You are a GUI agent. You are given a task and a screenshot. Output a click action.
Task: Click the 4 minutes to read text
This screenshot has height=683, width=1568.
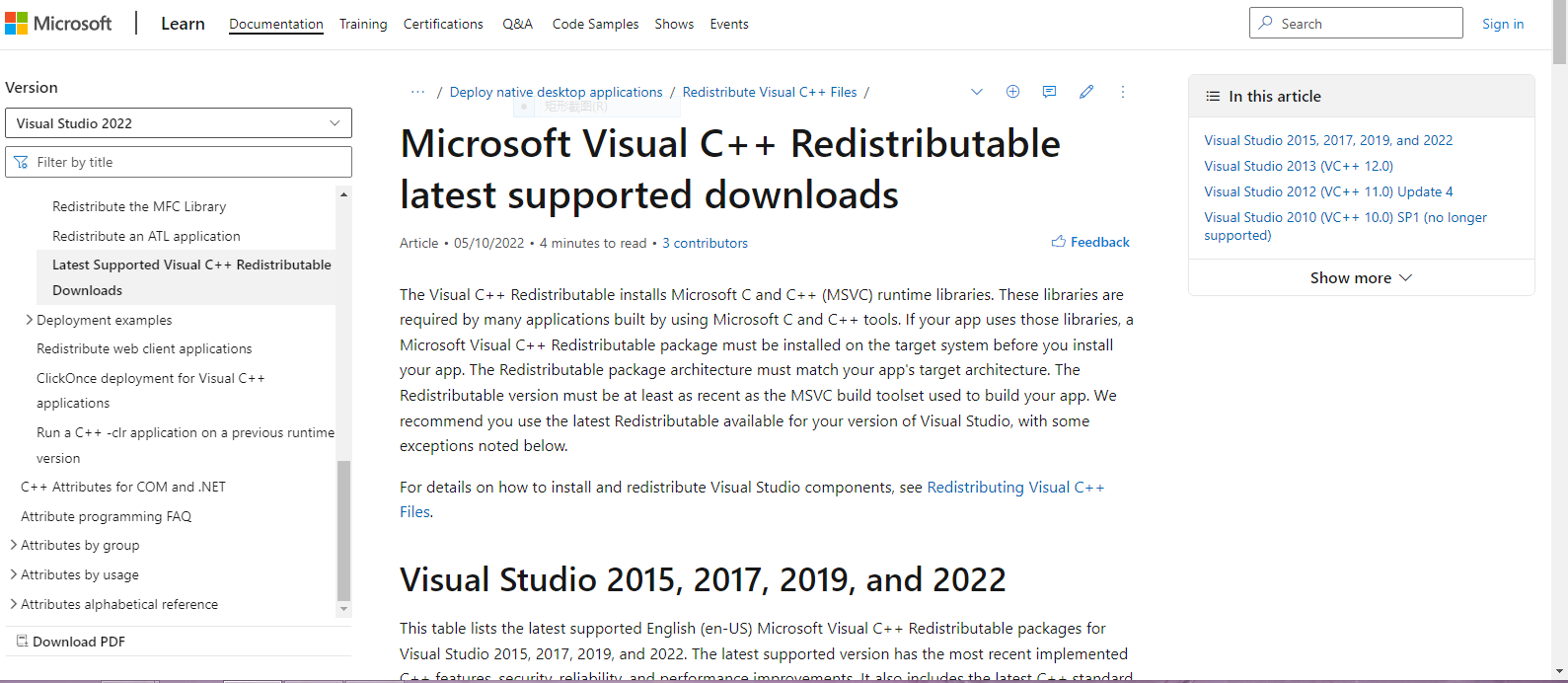pyautogui.click(x=593, y=243)
